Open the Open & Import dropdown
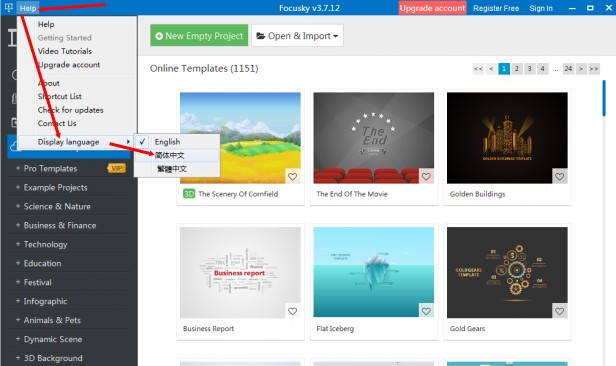The image size is (616, 366). (297, 36)
